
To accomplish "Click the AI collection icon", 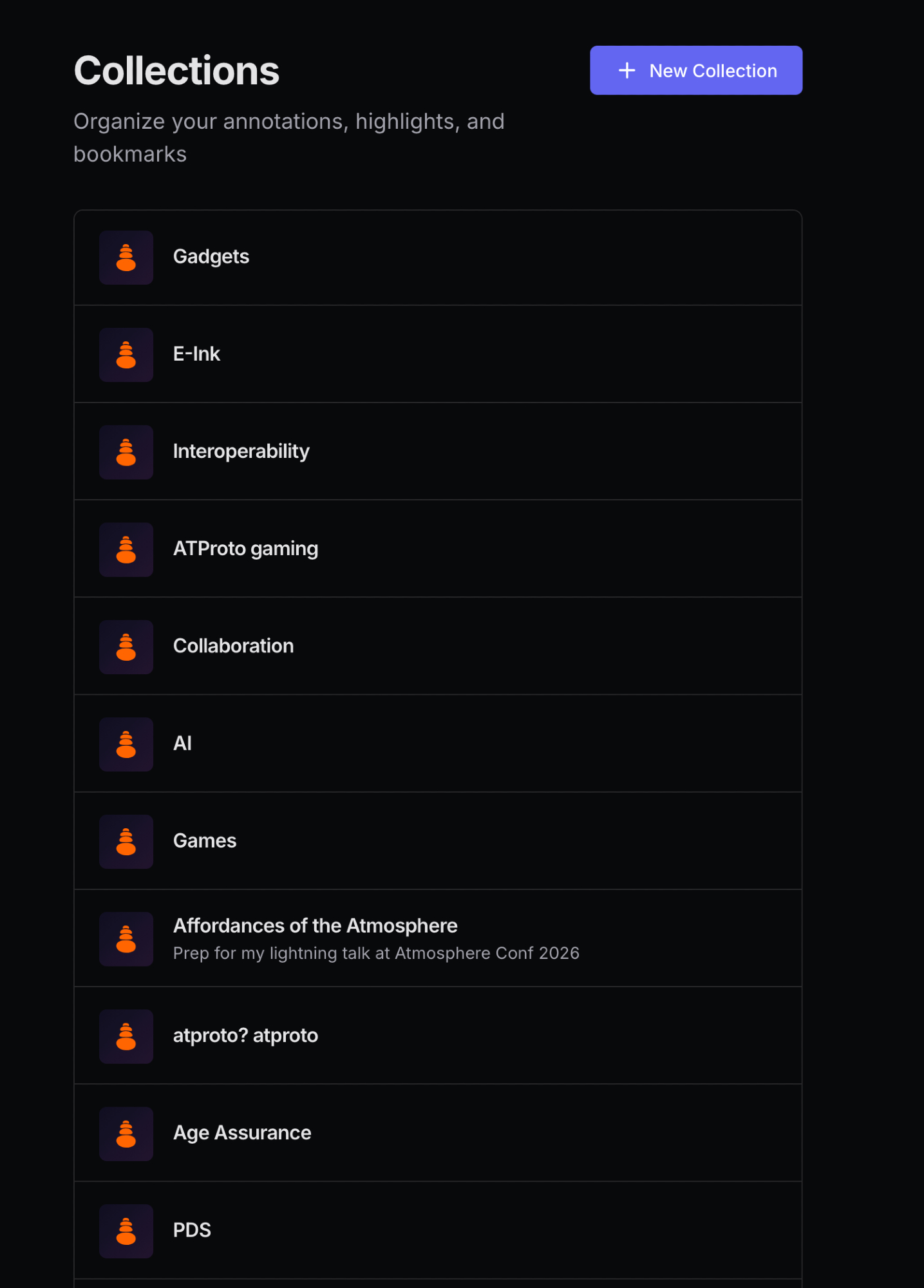I will (126, 744).
